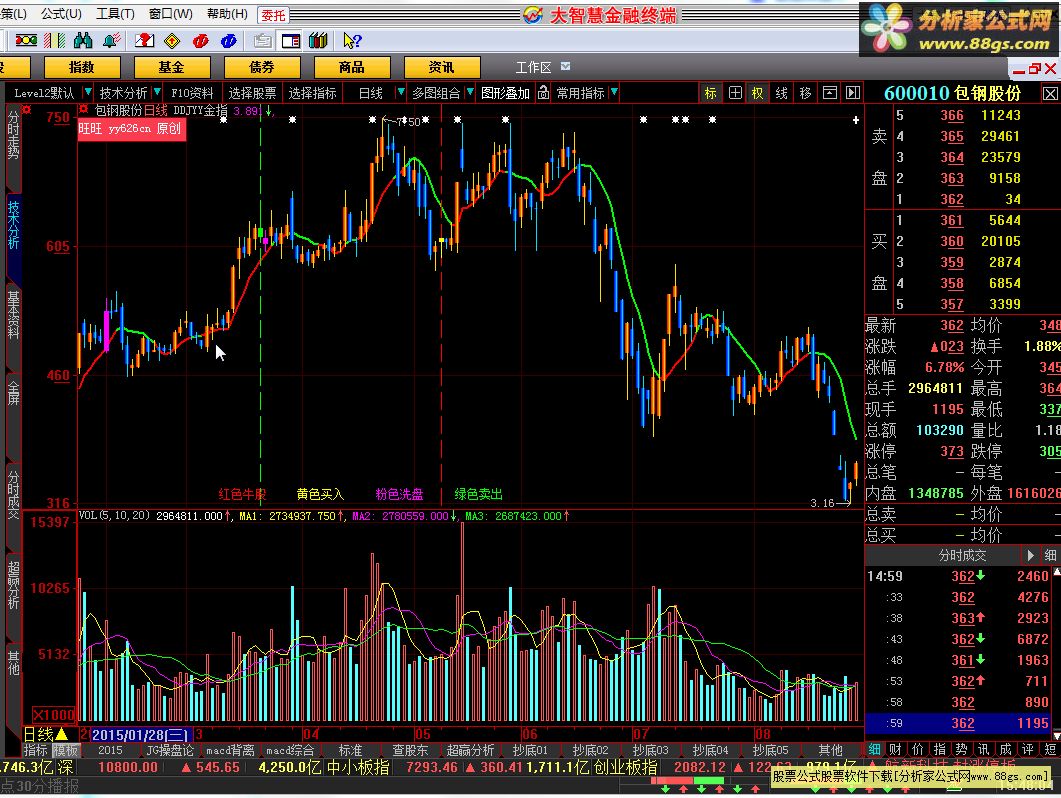Click the 细 detail button in 分时成交 header
Viewport: 1061px width, 798px height.
coord(1049,555)
